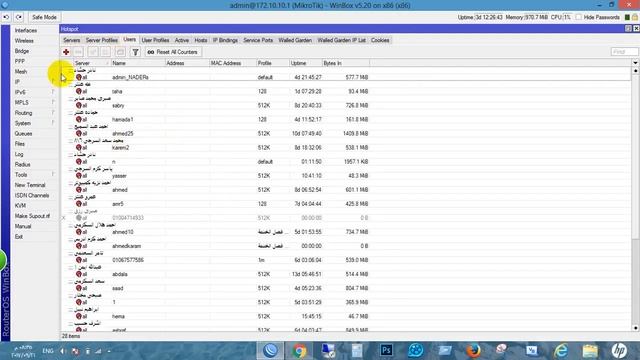Open the Walled Garden IP List tab
This screenshot has width=640, height=360.
pyautogui.click(x=342, y=40)
